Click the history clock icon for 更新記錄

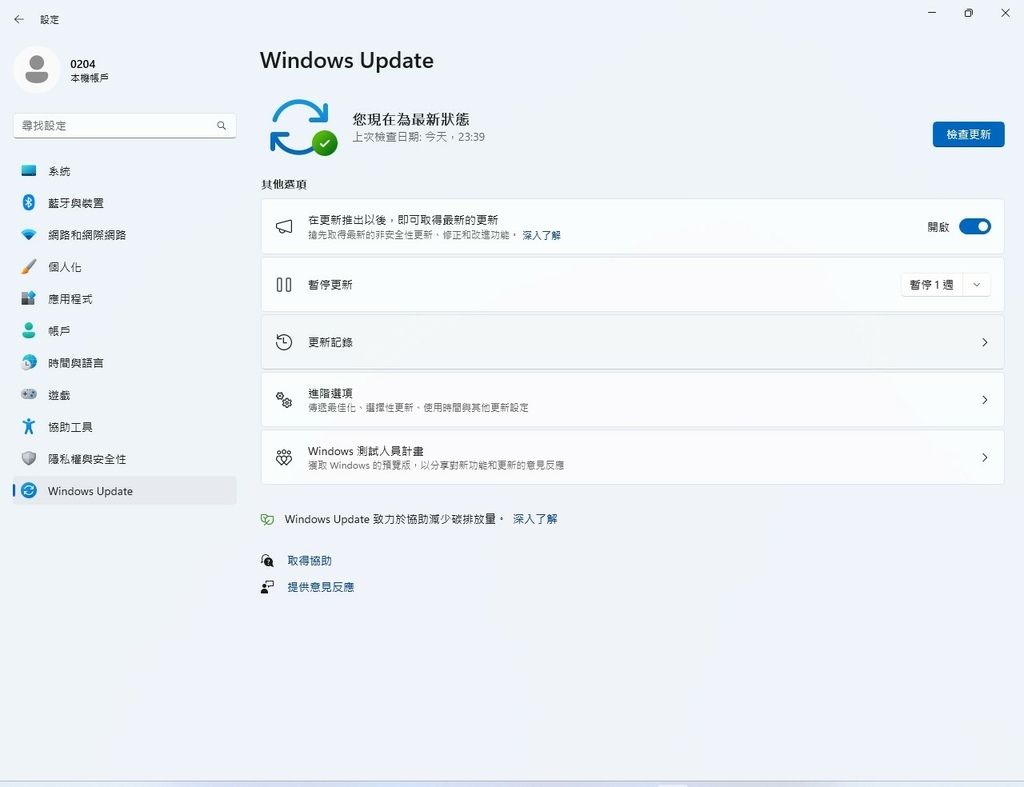point(284,342)
